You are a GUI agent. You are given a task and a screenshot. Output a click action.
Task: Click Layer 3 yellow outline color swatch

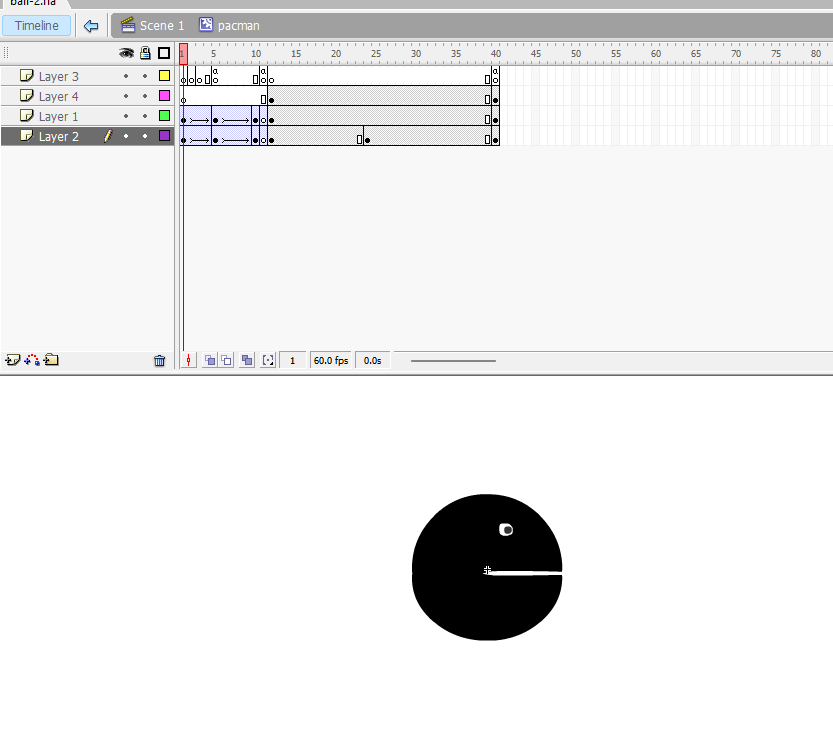pyautogui.click(x=165, y=75)
